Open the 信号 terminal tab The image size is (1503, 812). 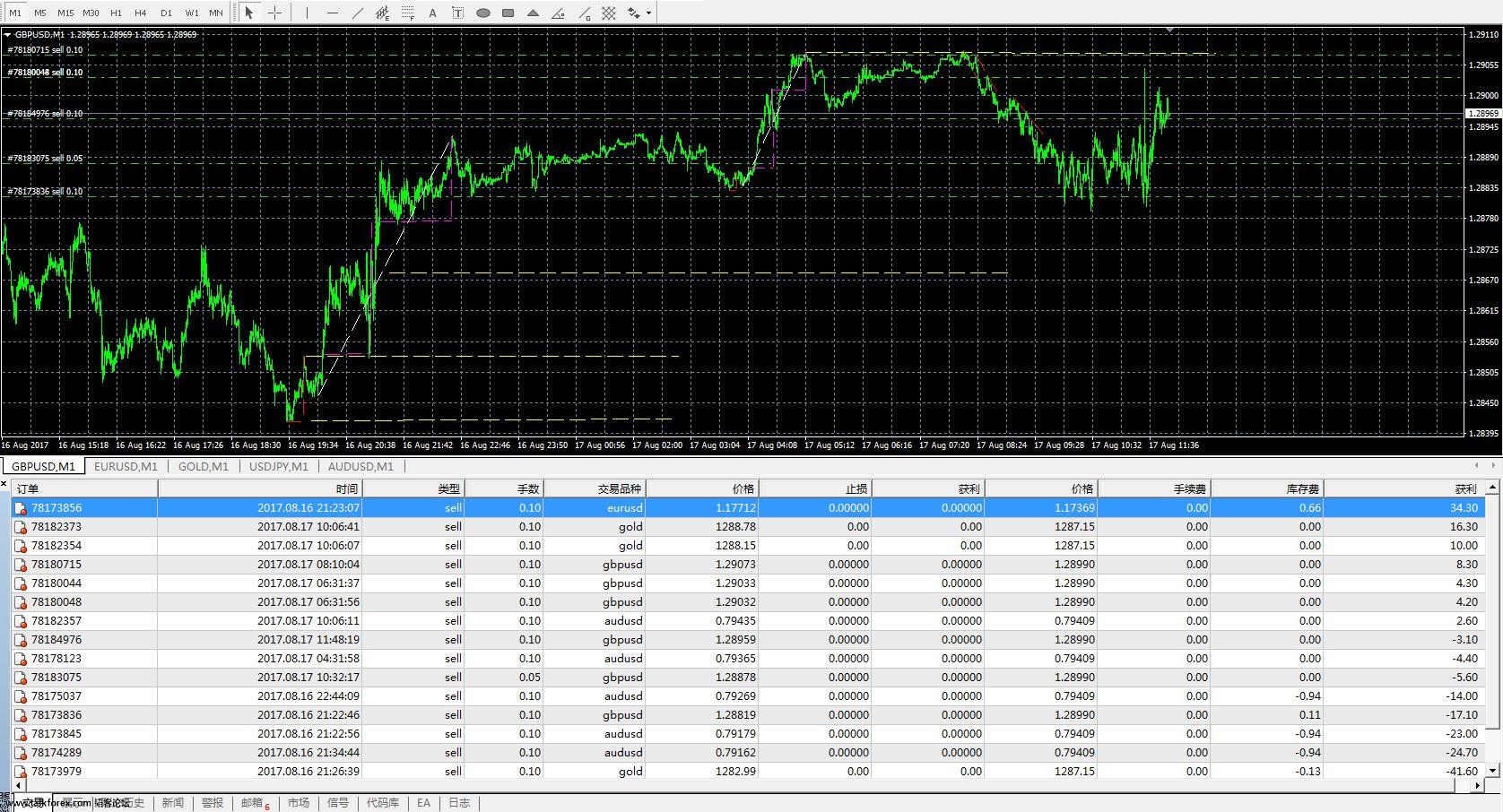(338, 803)
